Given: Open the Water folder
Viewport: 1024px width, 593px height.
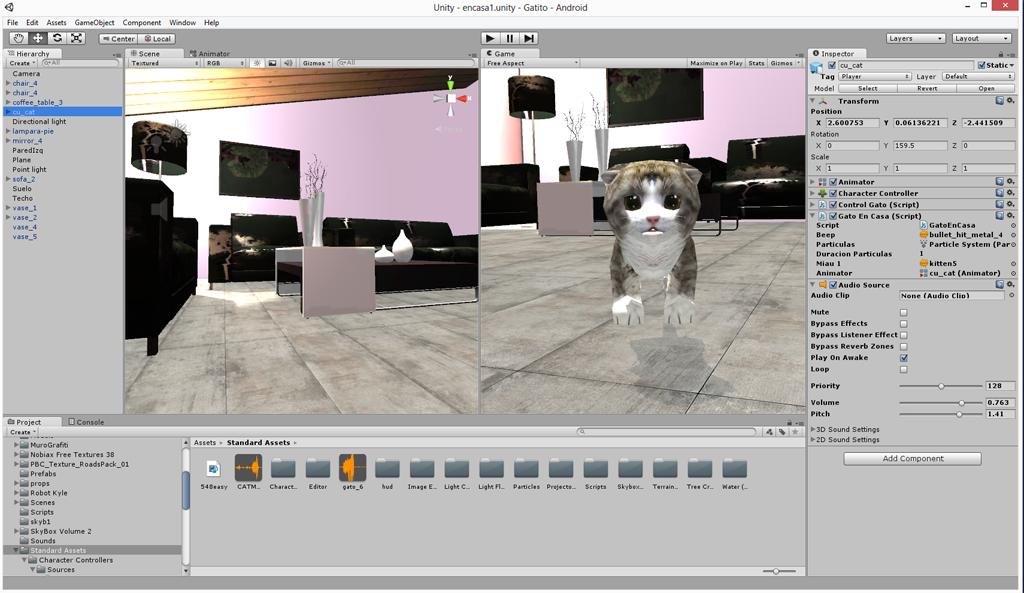Looking at the screenshot, I should pos(735,473).
